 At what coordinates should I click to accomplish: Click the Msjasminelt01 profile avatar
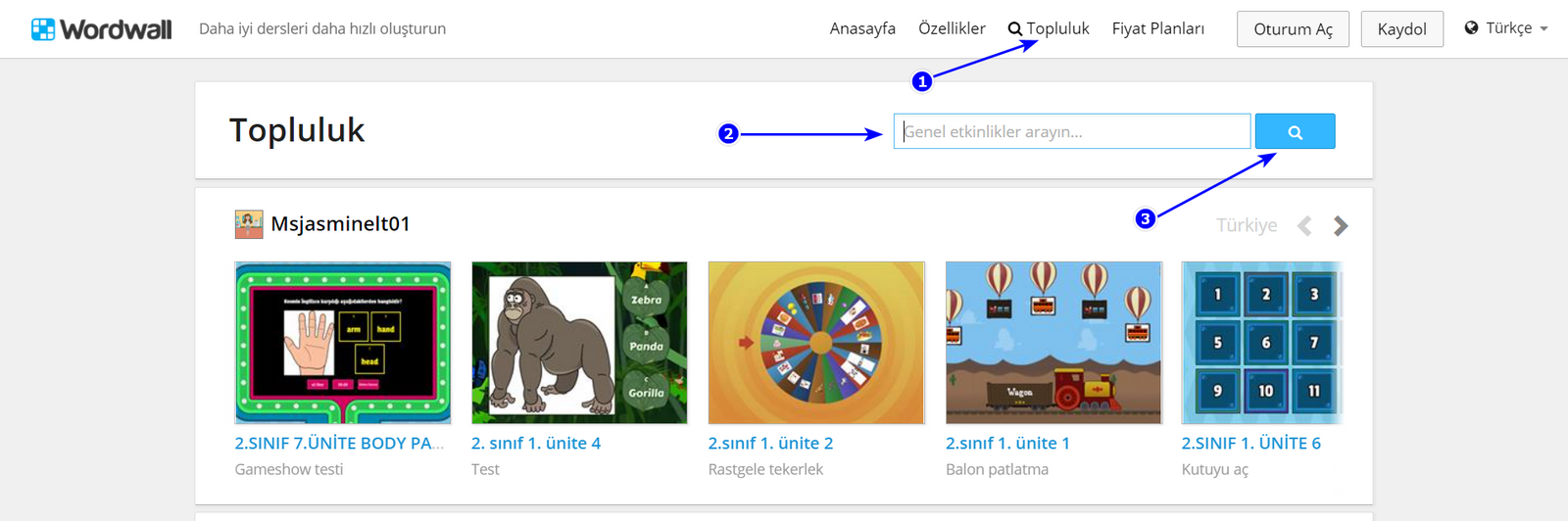[x=249, y=224]
